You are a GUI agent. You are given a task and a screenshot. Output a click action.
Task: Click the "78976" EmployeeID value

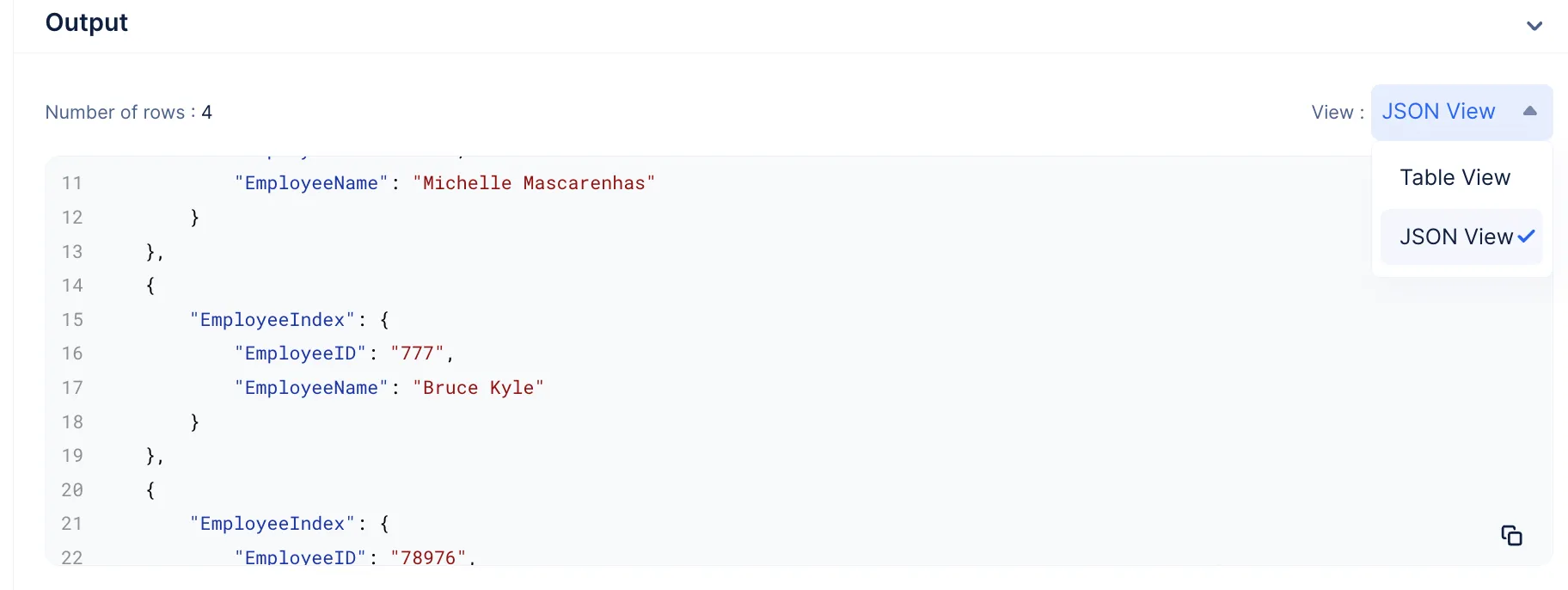tap(428, 556)
